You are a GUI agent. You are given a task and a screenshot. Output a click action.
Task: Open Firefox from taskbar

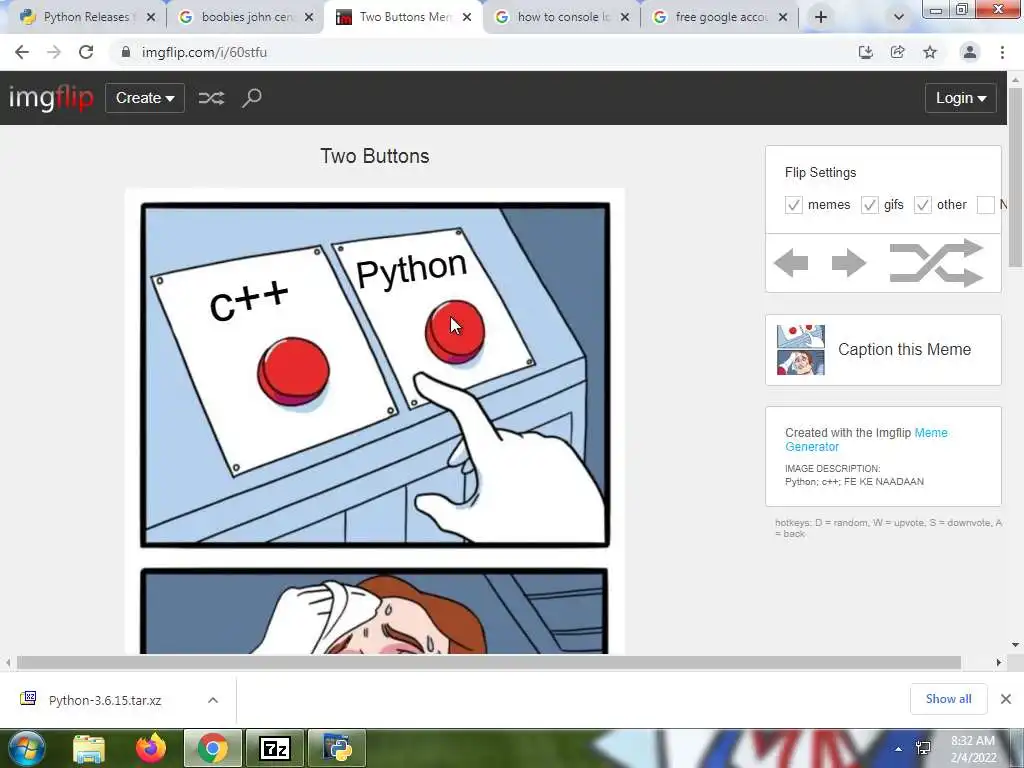151,748
